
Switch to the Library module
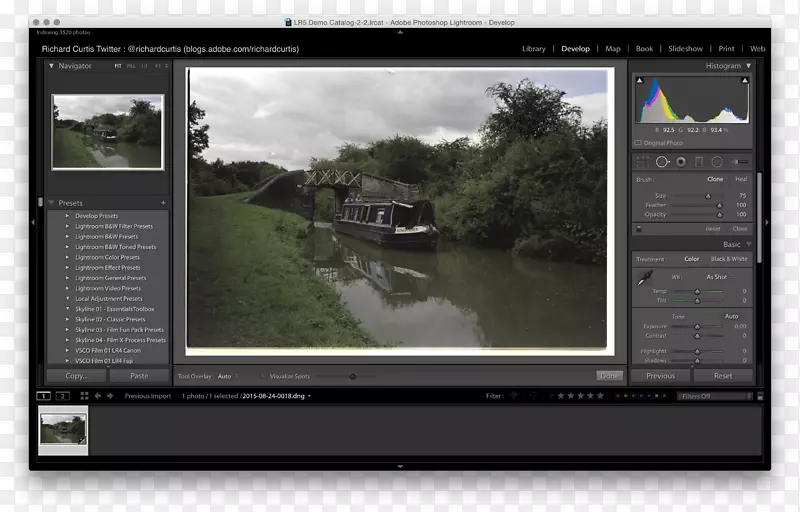pyautogui.click(x=534, y=48)
